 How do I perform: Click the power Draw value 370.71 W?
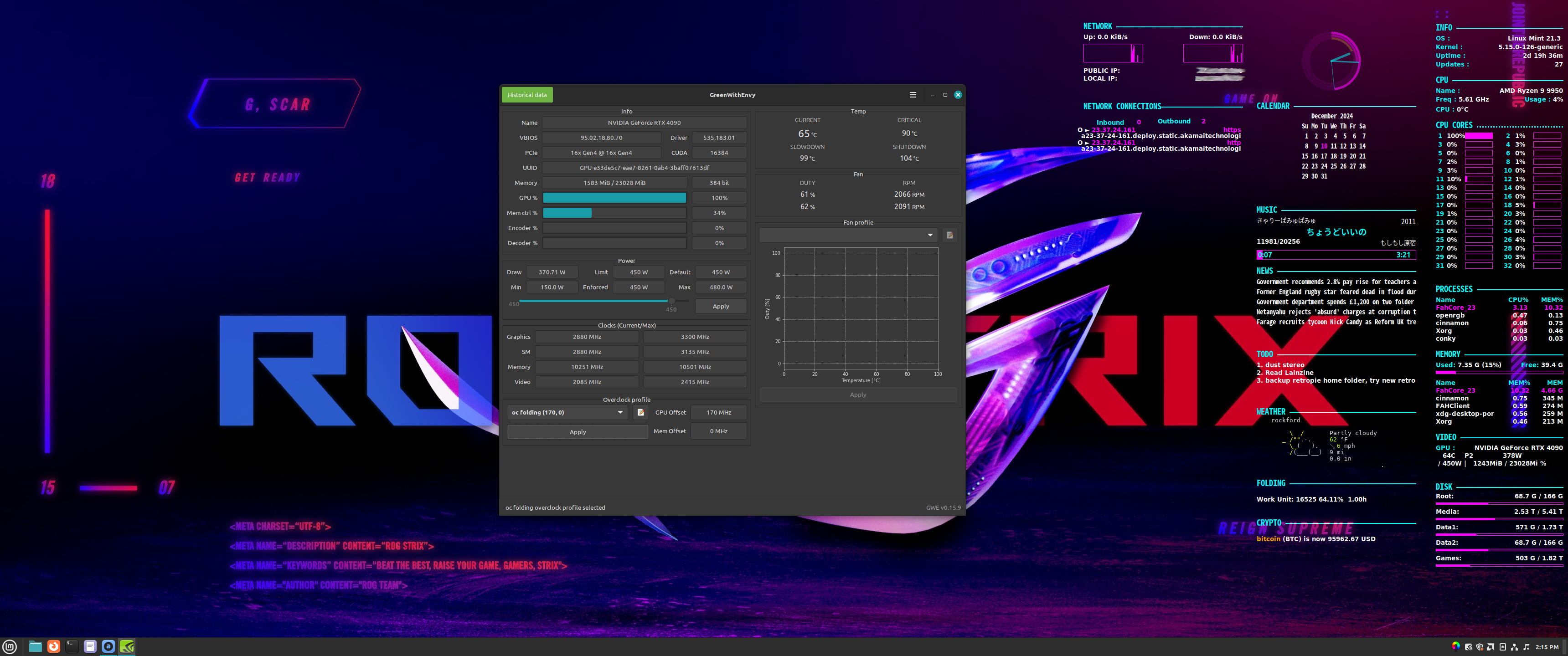point(552,272)
